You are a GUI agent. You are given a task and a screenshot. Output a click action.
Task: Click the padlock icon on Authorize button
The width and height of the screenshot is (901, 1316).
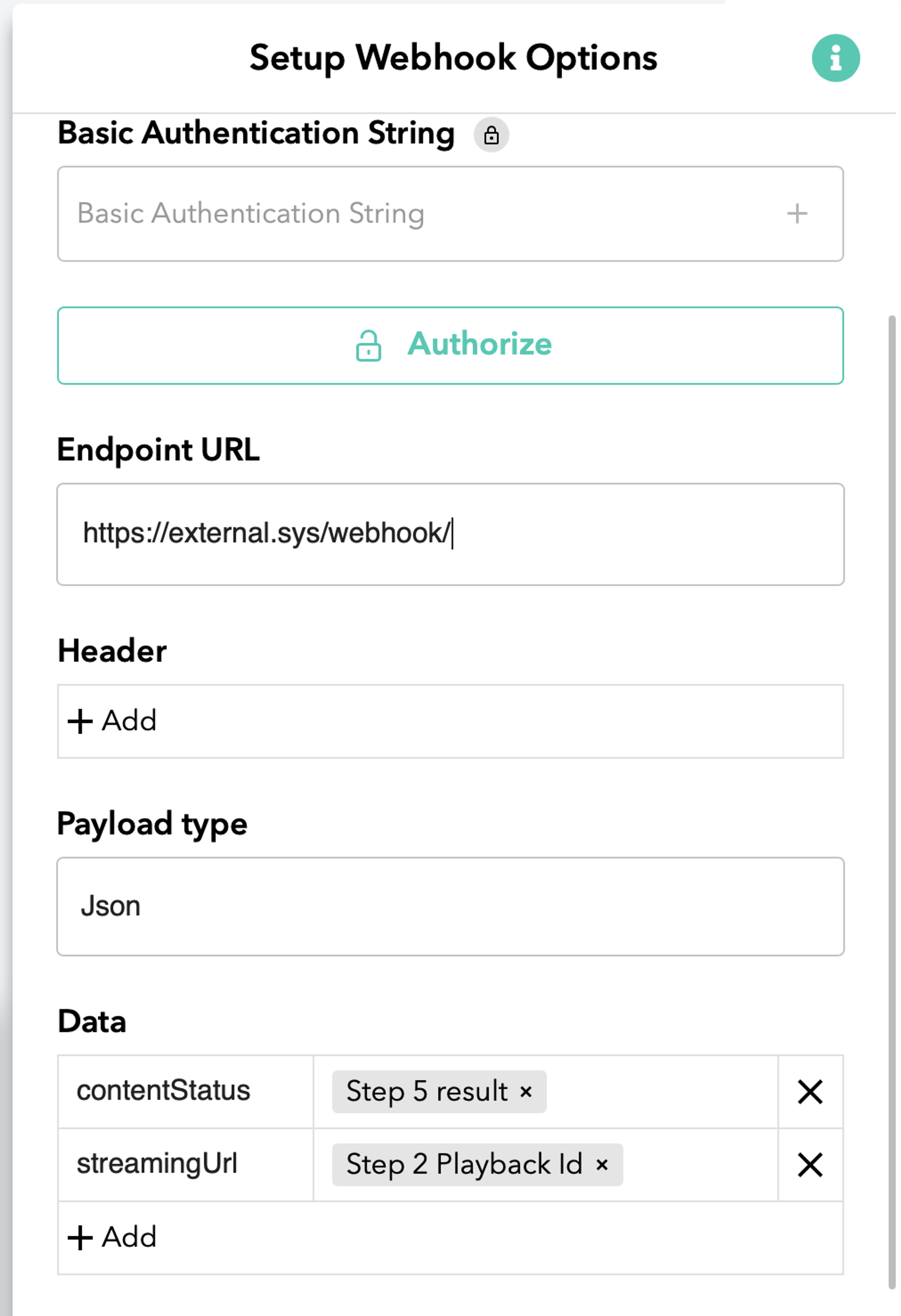368,345
